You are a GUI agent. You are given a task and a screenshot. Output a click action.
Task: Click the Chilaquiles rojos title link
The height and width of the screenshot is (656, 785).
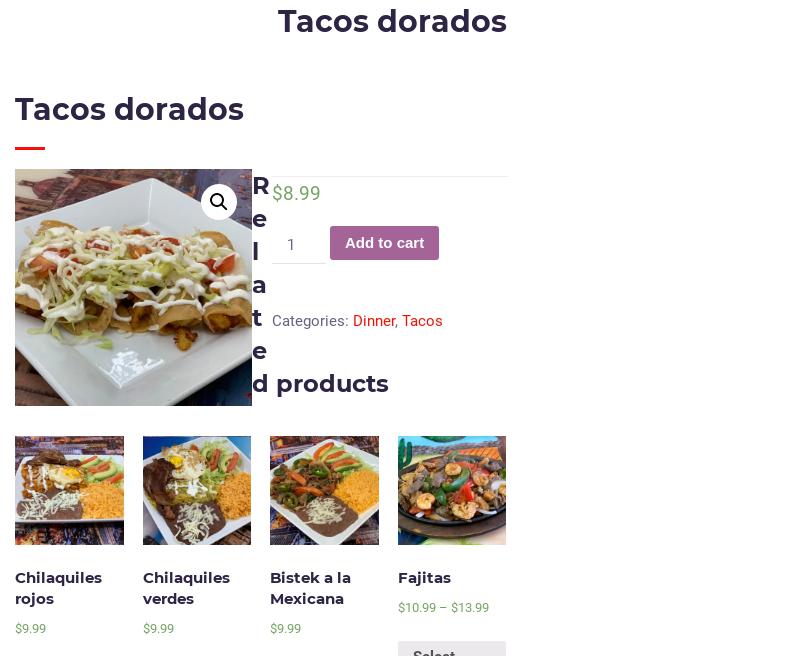[59, 588]
